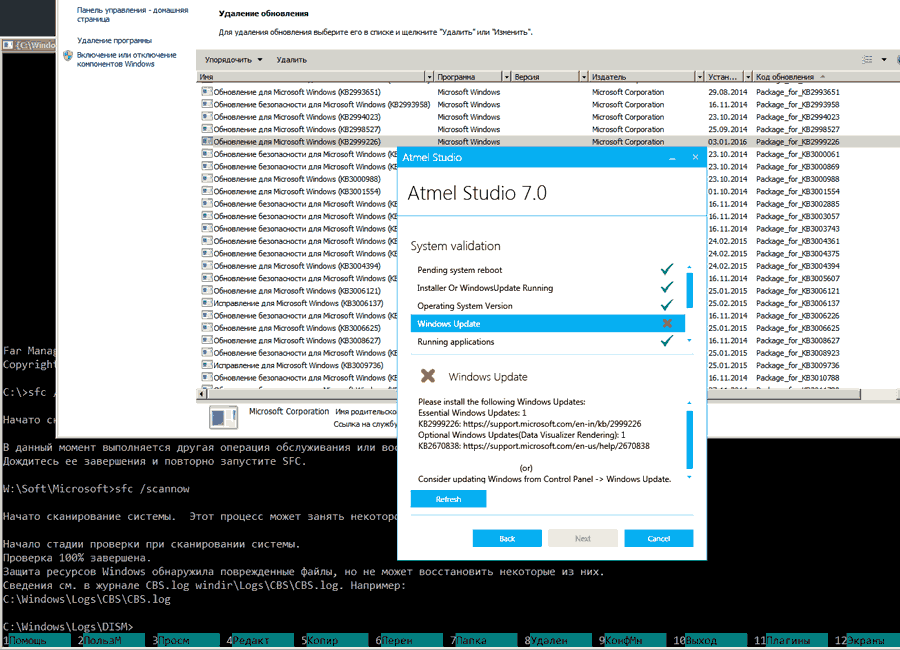Viewport: 900px width, 650px height.
Task: Sort by Имя column header
Action: tap(311, 76)
